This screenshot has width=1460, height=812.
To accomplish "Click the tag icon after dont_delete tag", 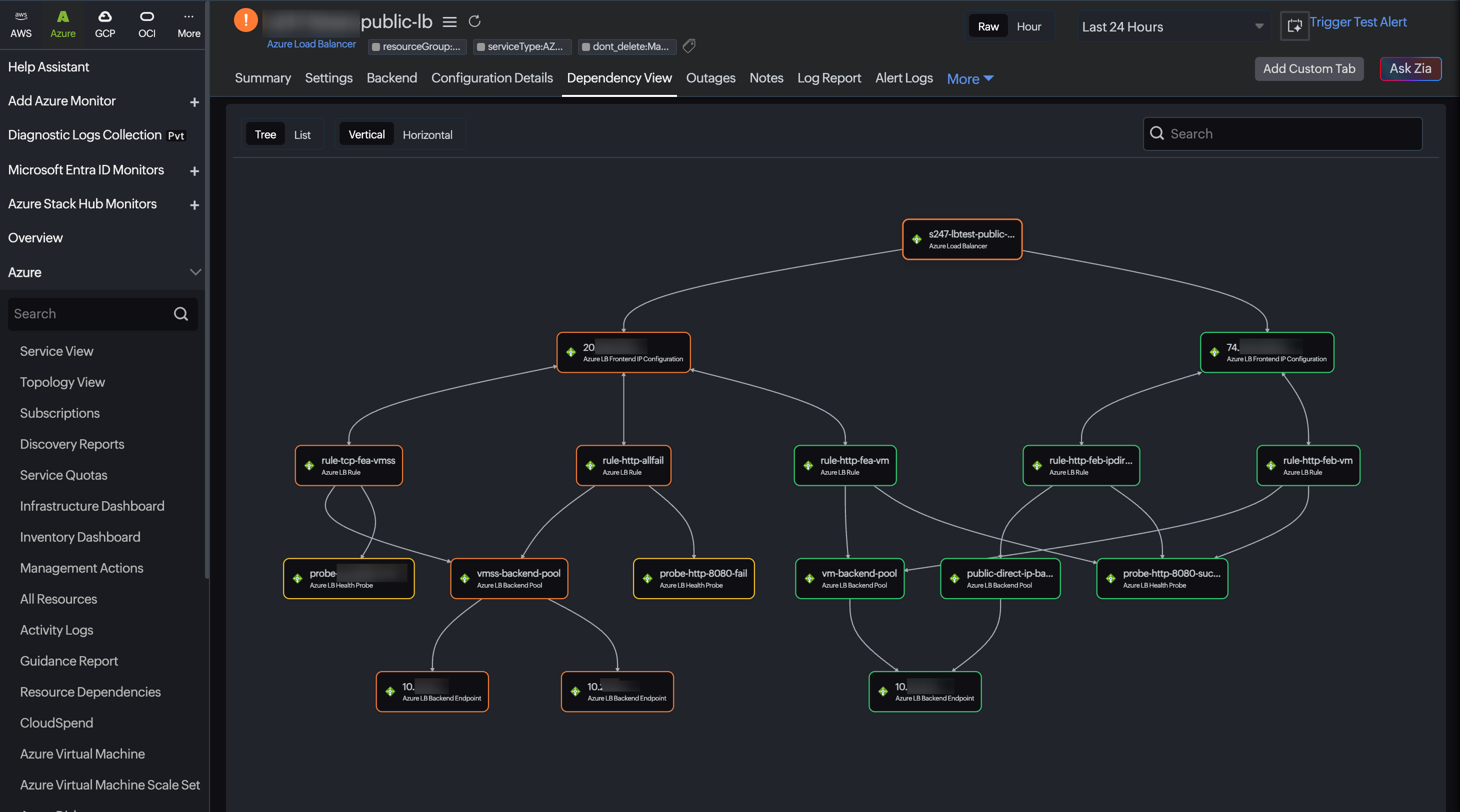I will (x=689, y=46).
